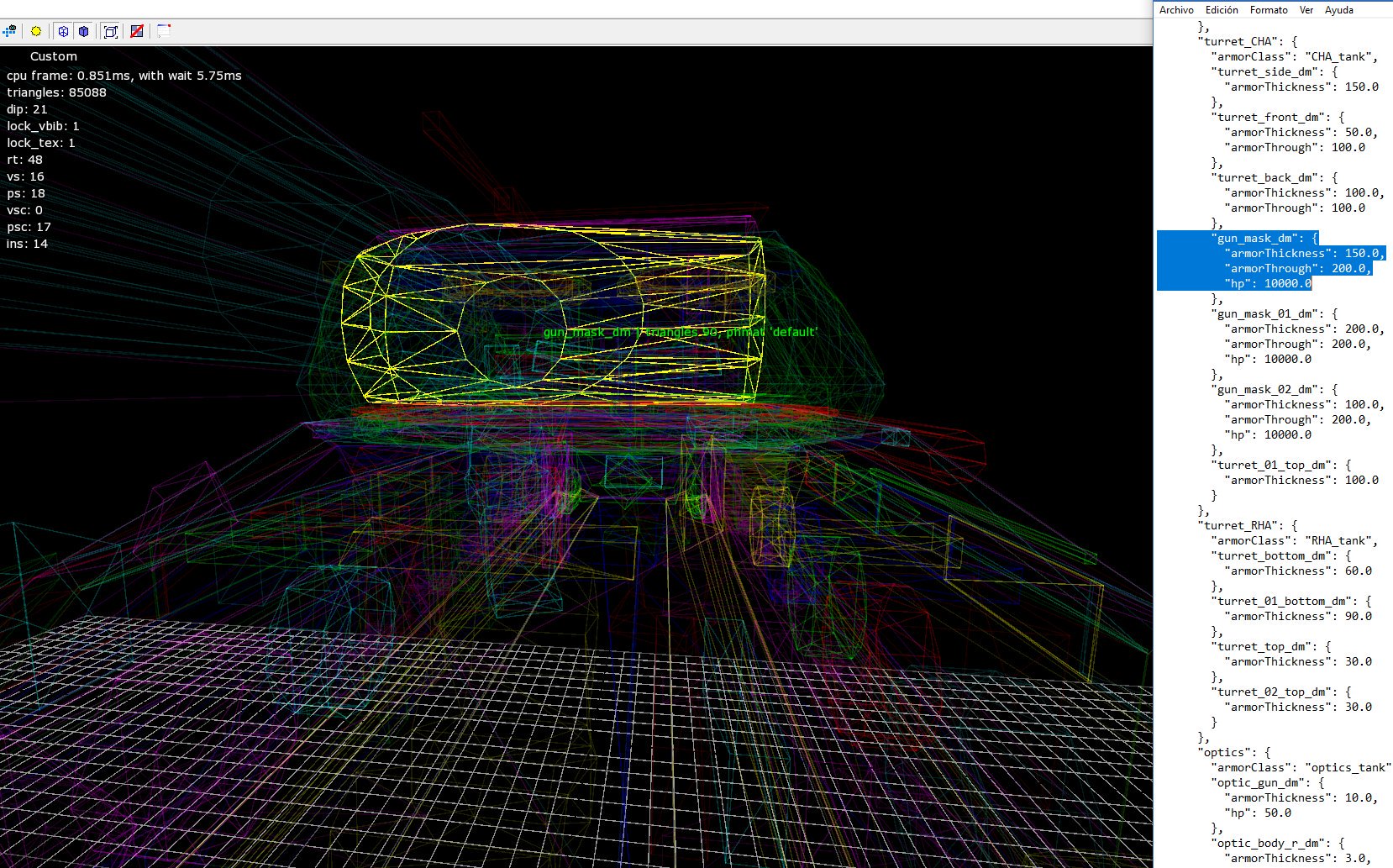Click the "armorClass": "RHA_tank" line
The width and height of the screenshot is (1393, 868).
point(1295,540)
